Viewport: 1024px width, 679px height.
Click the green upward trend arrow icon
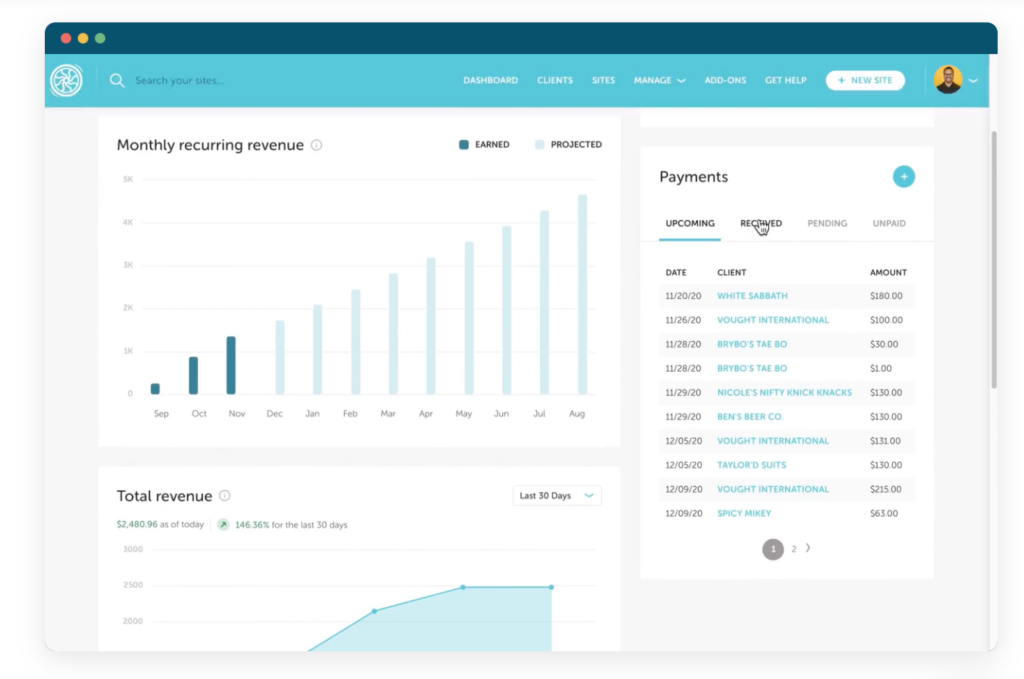tap(223, 525)
